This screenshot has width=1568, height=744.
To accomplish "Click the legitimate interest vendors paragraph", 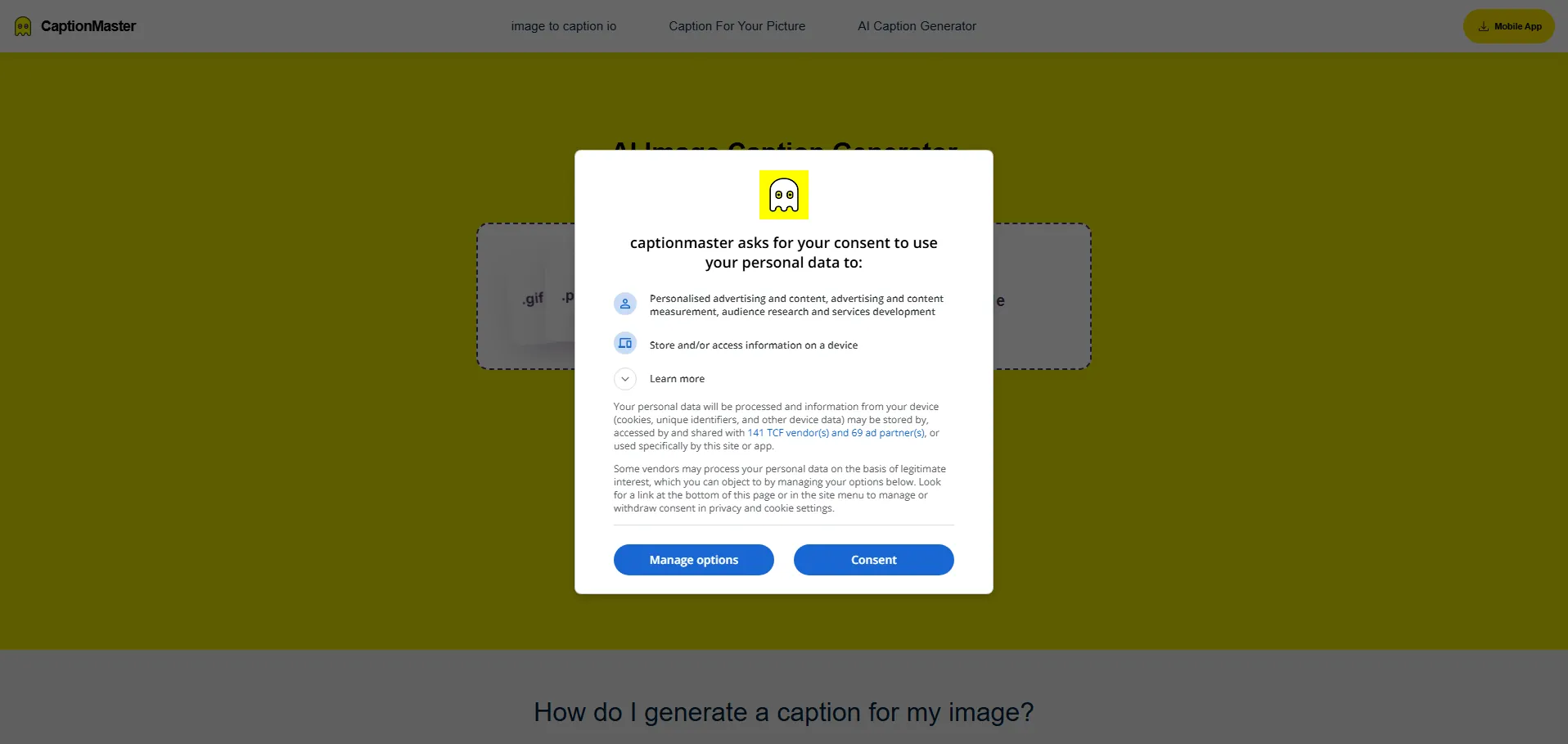I will point(780,489).
